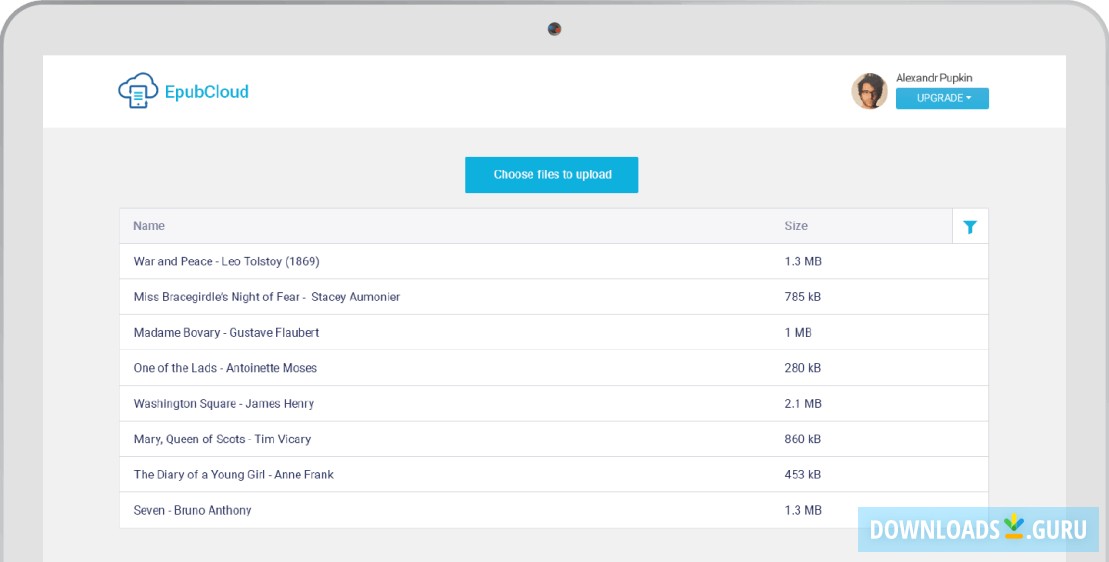Select Washington Square - James Henry
This screenshot has width=1109, height=562.
click(223, 404)
